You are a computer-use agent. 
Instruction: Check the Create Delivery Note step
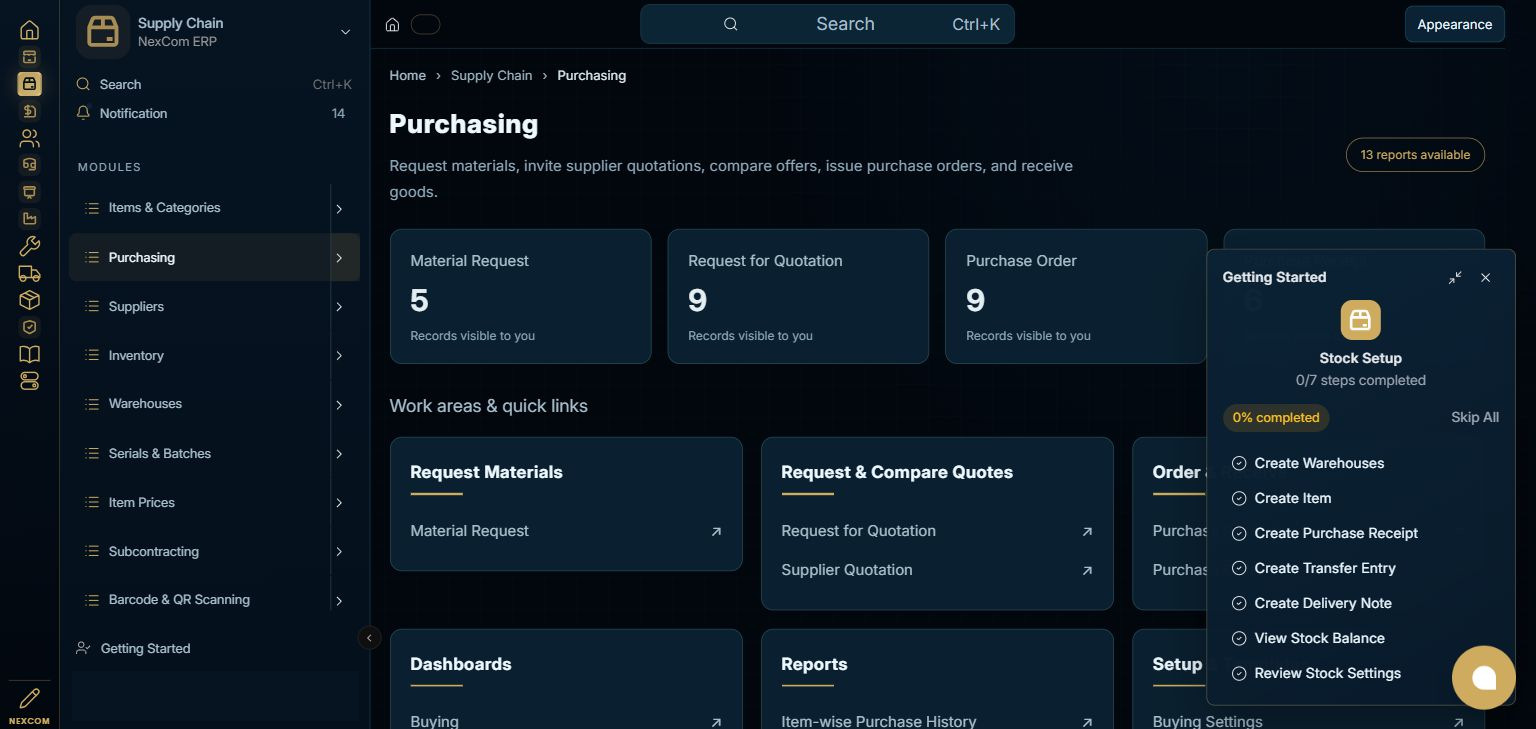1311,603
